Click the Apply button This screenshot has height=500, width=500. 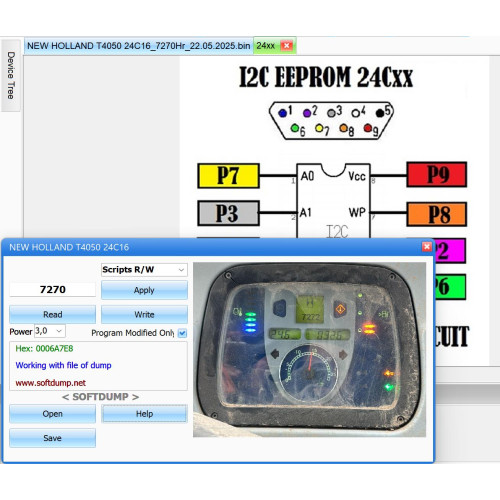point(144,290)
